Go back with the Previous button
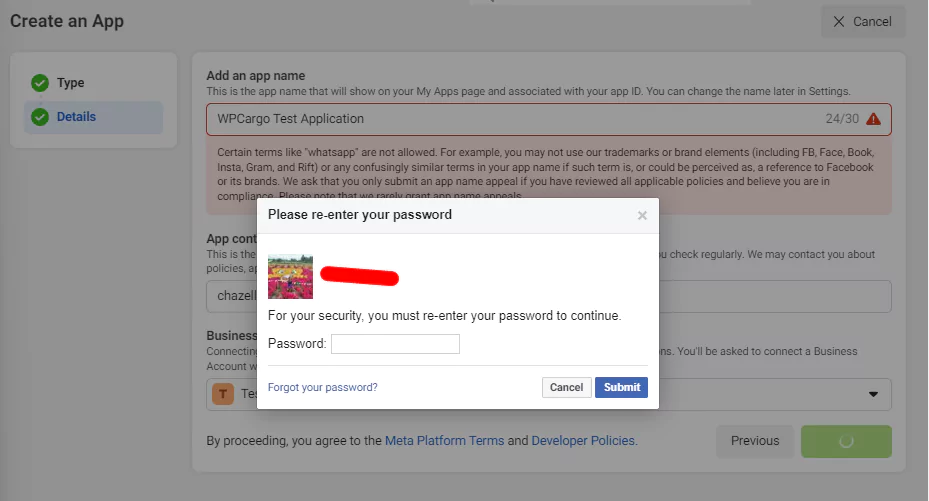This screenshot has height=501, width=929. (755, 441)
